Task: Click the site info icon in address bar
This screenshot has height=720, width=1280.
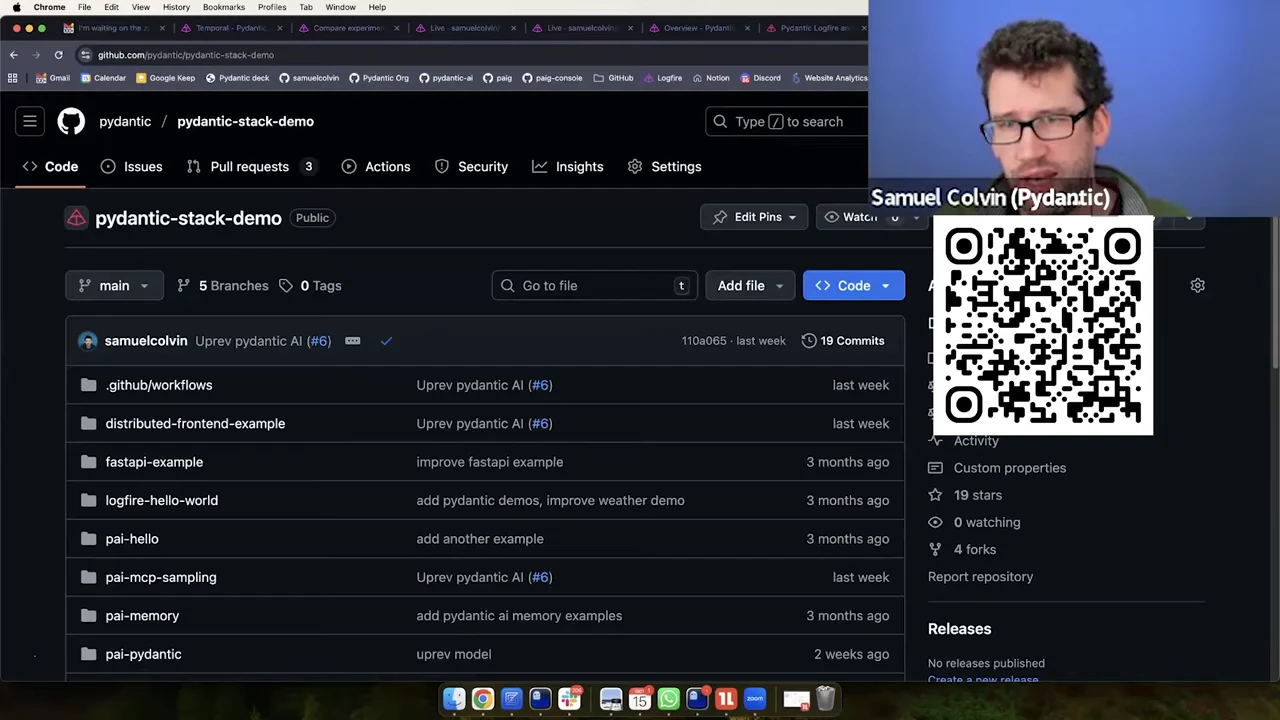Action: point(85,55)
